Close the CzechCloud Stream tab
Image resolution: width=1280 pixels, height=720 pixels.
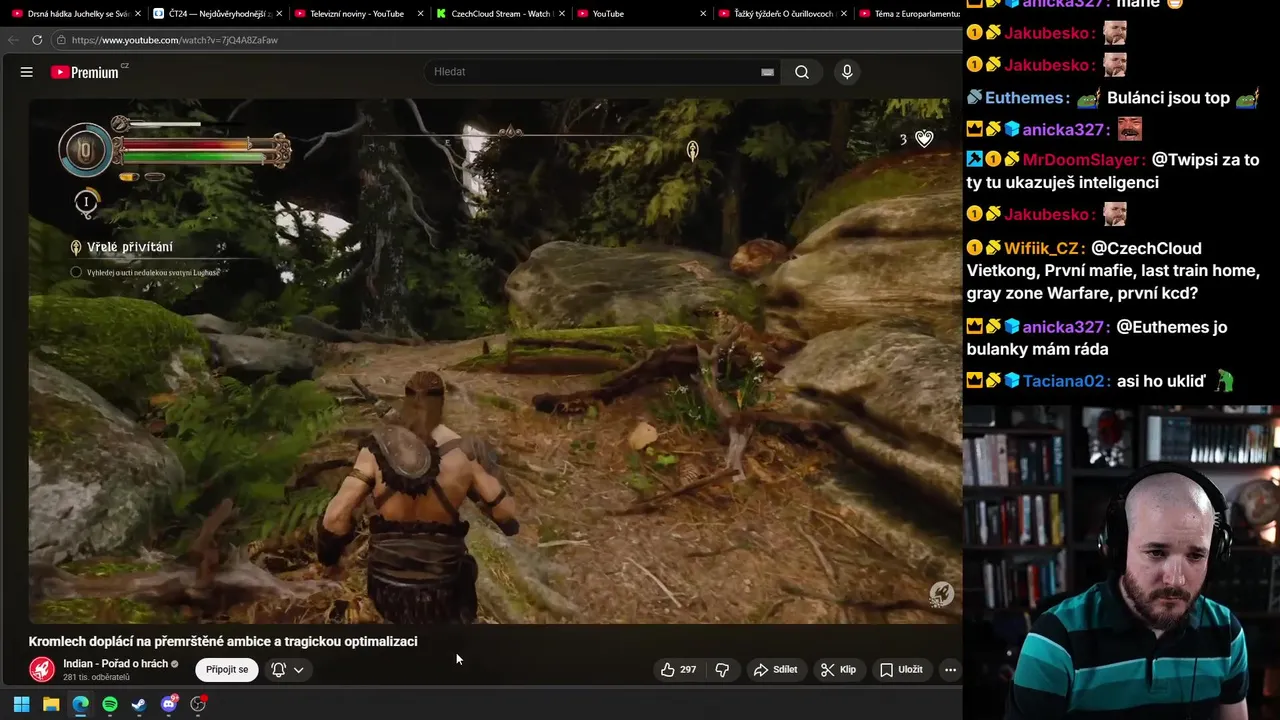pyautogui.click(x=562, y=14)
